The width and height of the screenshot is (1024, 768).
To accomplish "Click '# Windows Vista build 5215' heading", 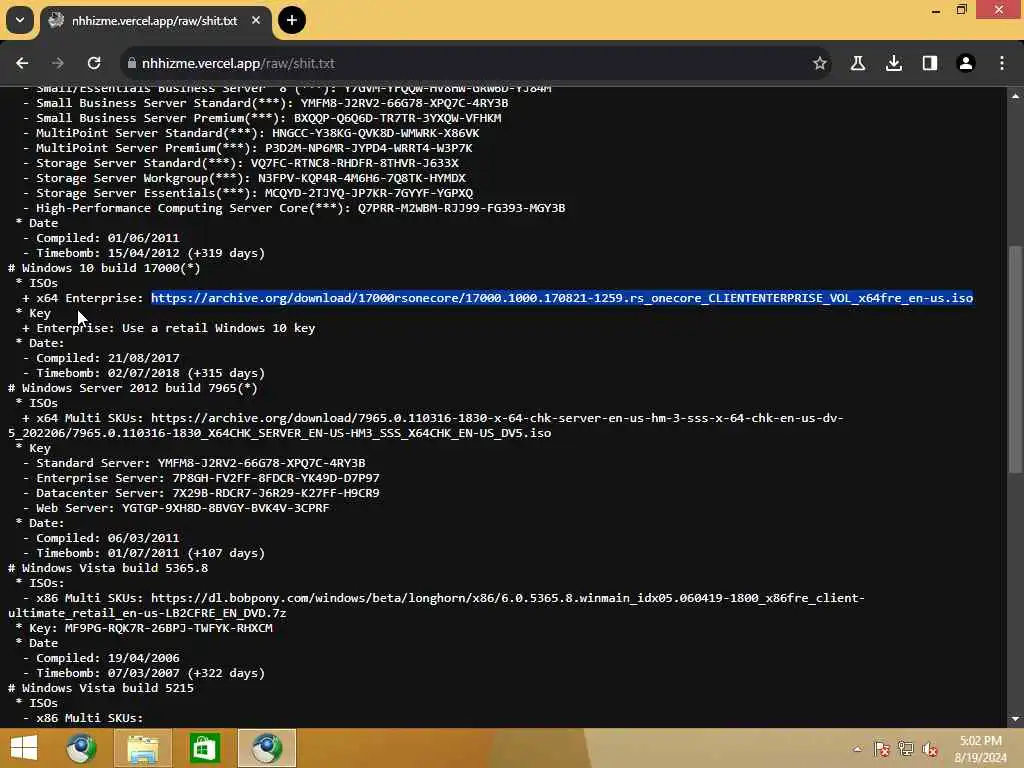I will pos(101,688).
